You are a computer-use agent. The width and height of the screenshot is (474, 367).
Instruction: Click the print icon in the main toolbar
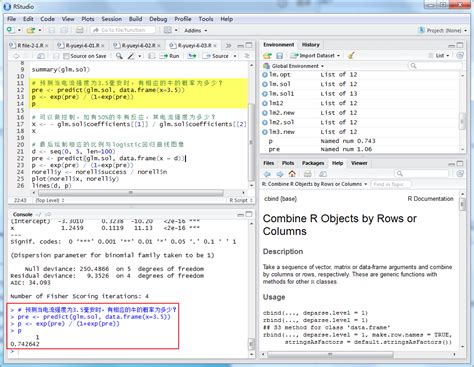click(79, 30)
